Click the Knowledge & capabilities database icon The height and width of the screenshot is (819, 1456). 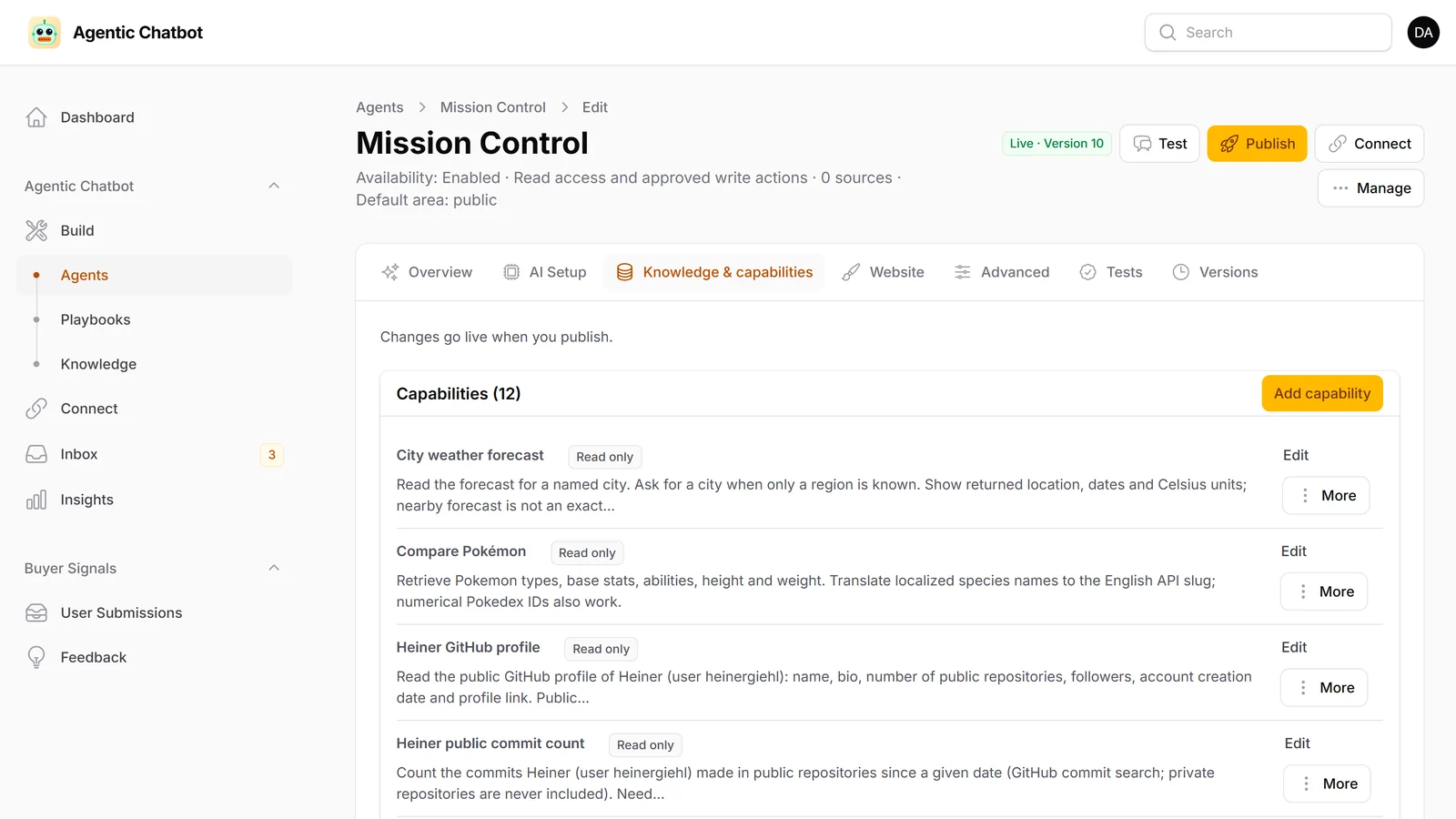point(625,272)
